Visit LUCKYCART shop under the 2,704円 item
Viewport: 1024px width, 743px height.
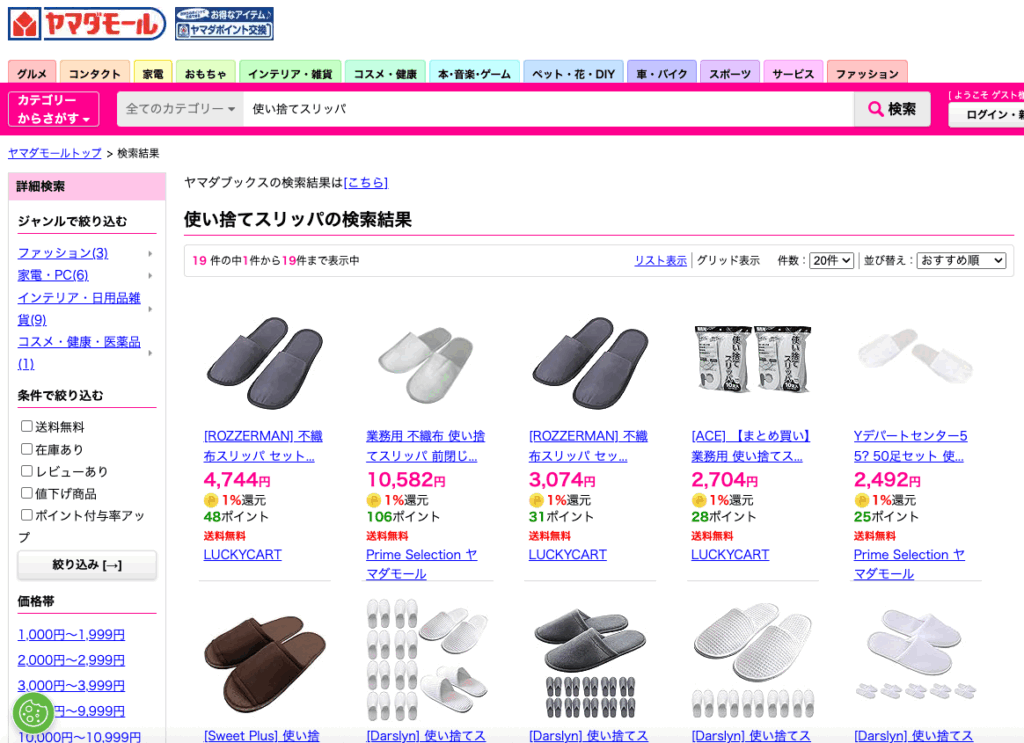[730, 555]
